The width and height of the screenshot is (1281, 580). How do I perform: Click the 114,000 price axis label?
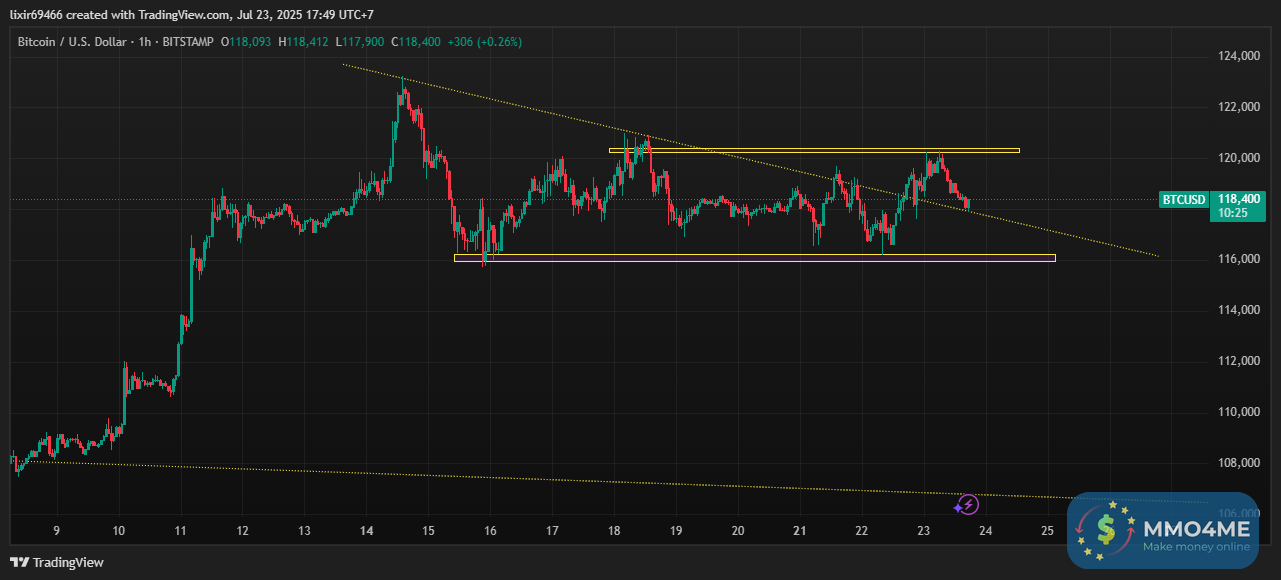(1239, 311)
